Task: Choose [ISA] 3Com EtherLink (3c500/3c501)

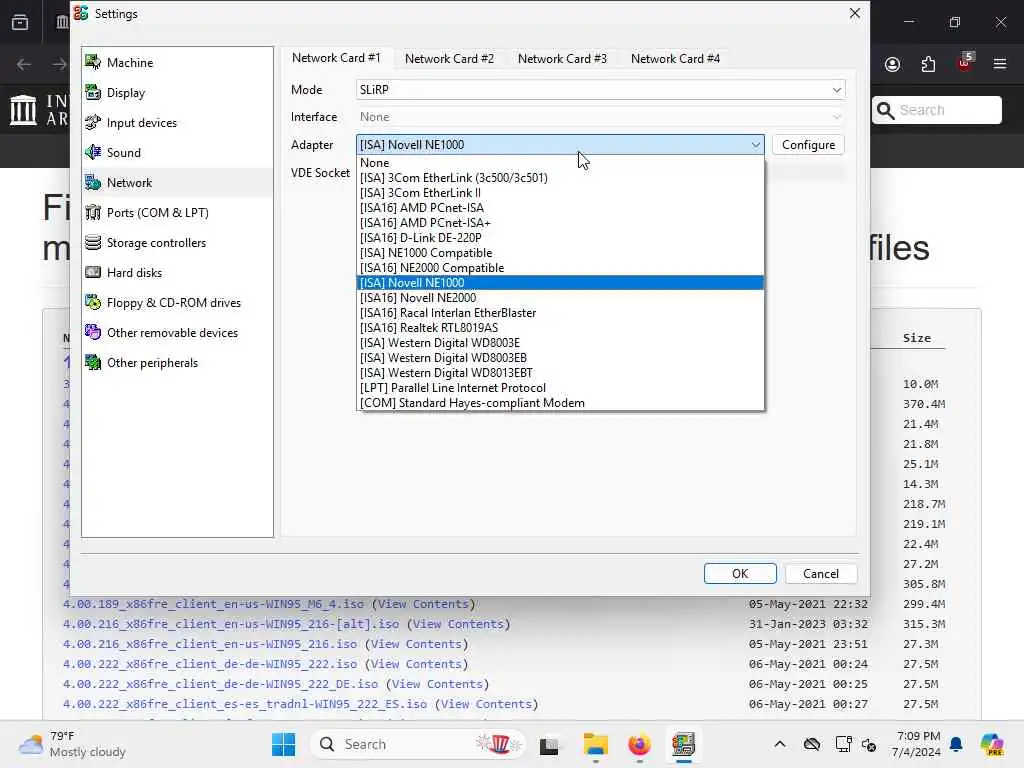Action: [x=560, y=178]
